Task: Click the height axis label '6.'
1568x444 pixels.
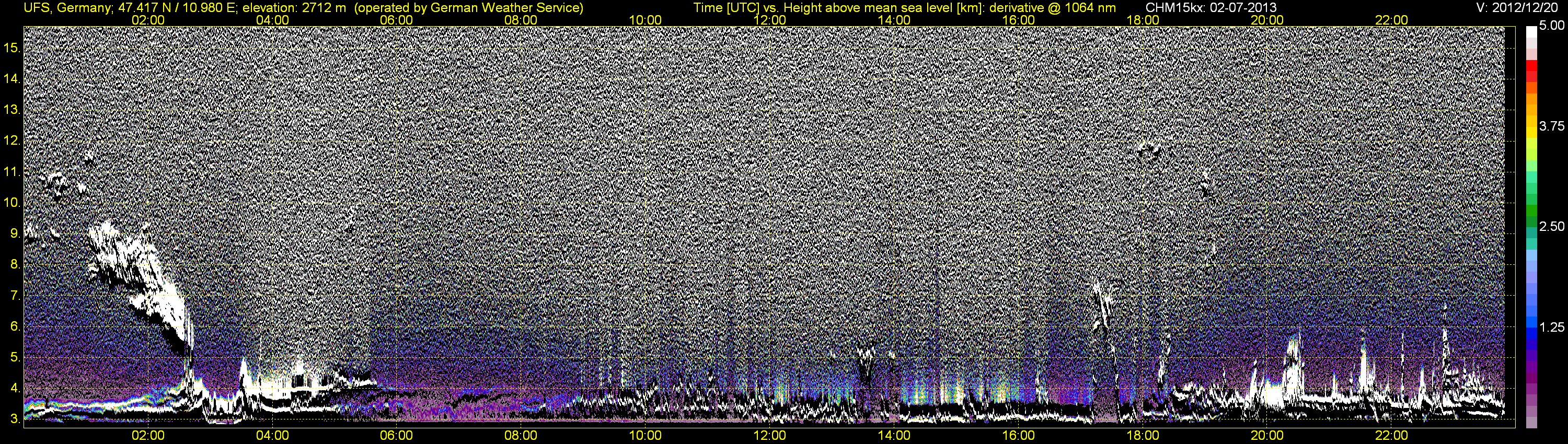Action: [x=15, y=326]
